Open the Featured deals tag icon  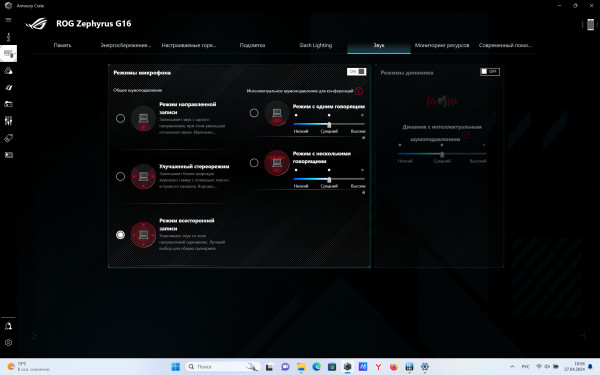[8, 138]
